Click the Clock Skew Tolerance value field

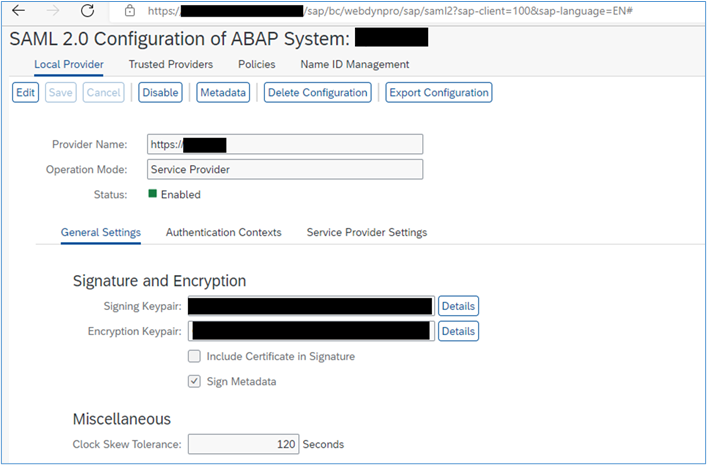pyautogui.click(x=243, y=444)
